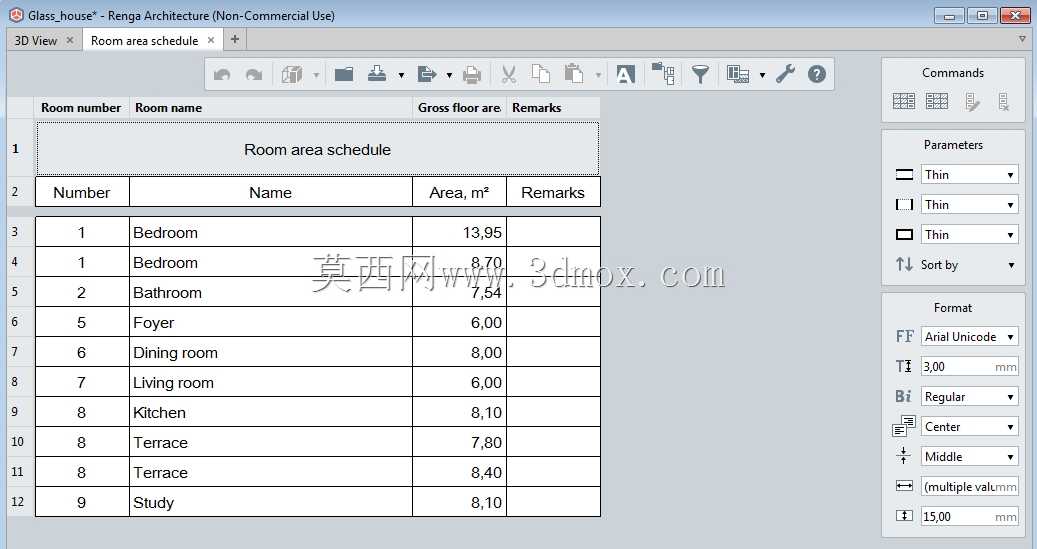The image size is (1037, 549).
Task: Select row header 5
Action: point(20,292)
